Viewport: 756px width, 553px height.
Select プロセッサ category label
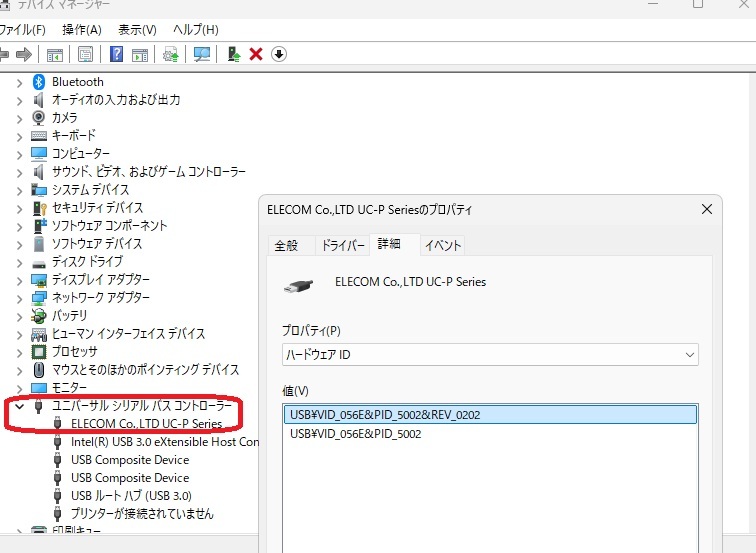(x=75, y=351)
